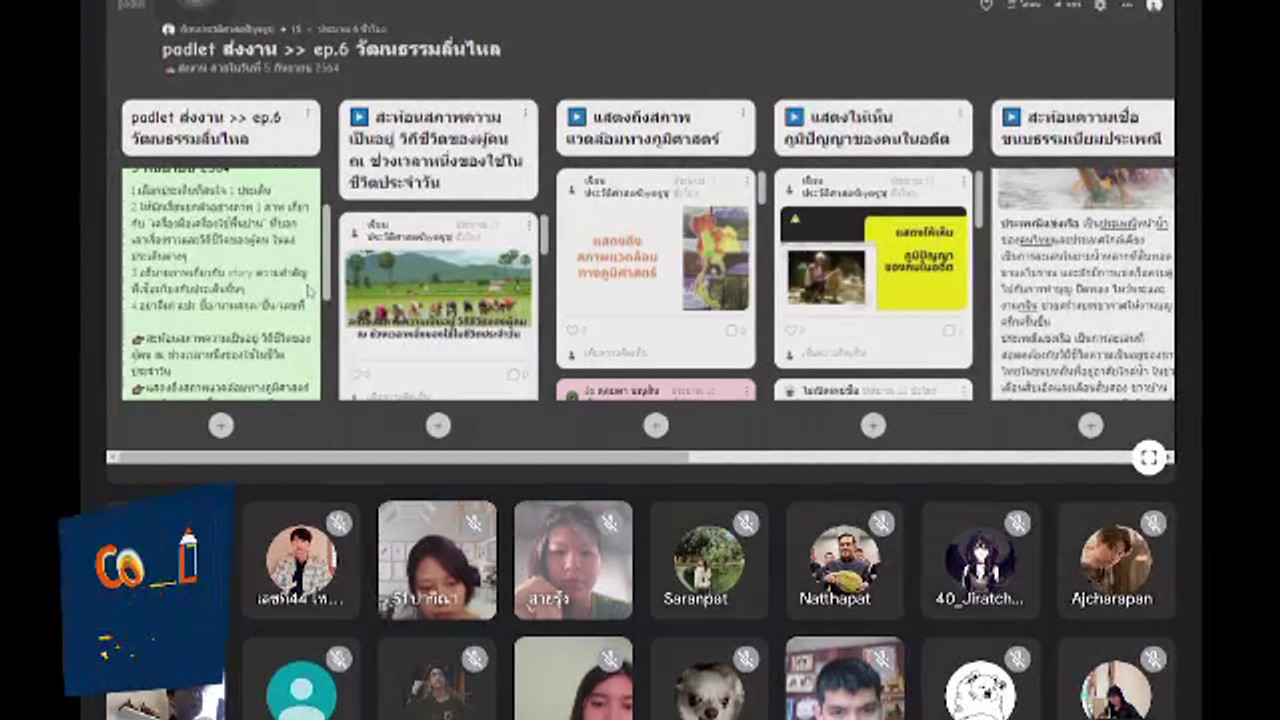Screen dimensions: 1280x720
Task: Like the rice field photo post
Action: [x=357, y=375]
